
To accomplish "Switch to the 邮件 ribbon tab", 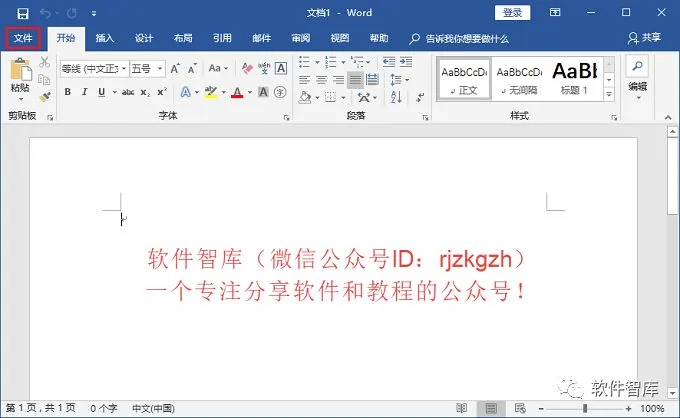I will (262, 38).
